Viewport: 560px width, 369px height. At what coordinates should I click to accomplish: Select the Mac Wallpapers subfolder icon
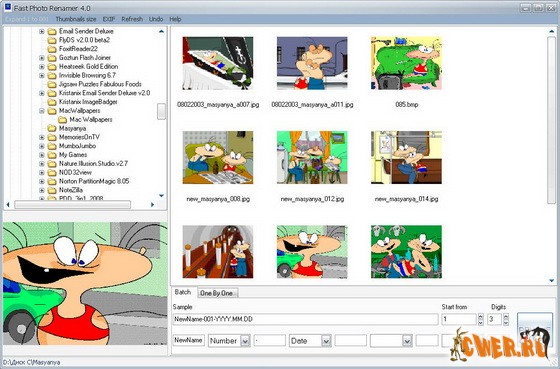click(62, 120)
